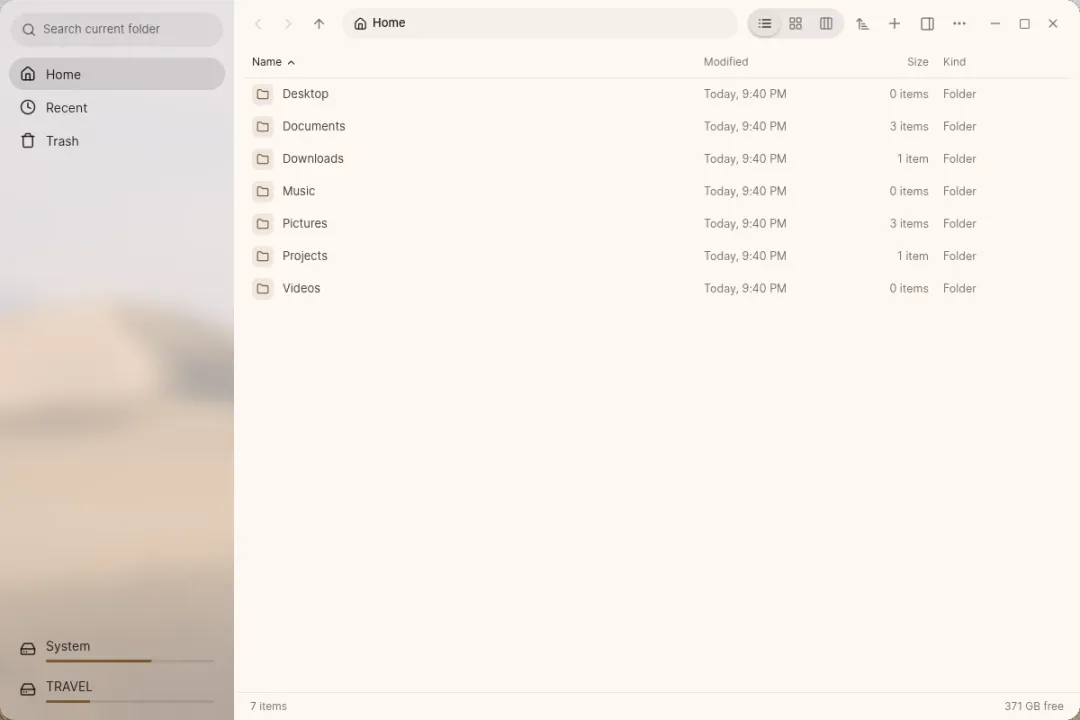Sort by the Modified column header

click(726, 62)
